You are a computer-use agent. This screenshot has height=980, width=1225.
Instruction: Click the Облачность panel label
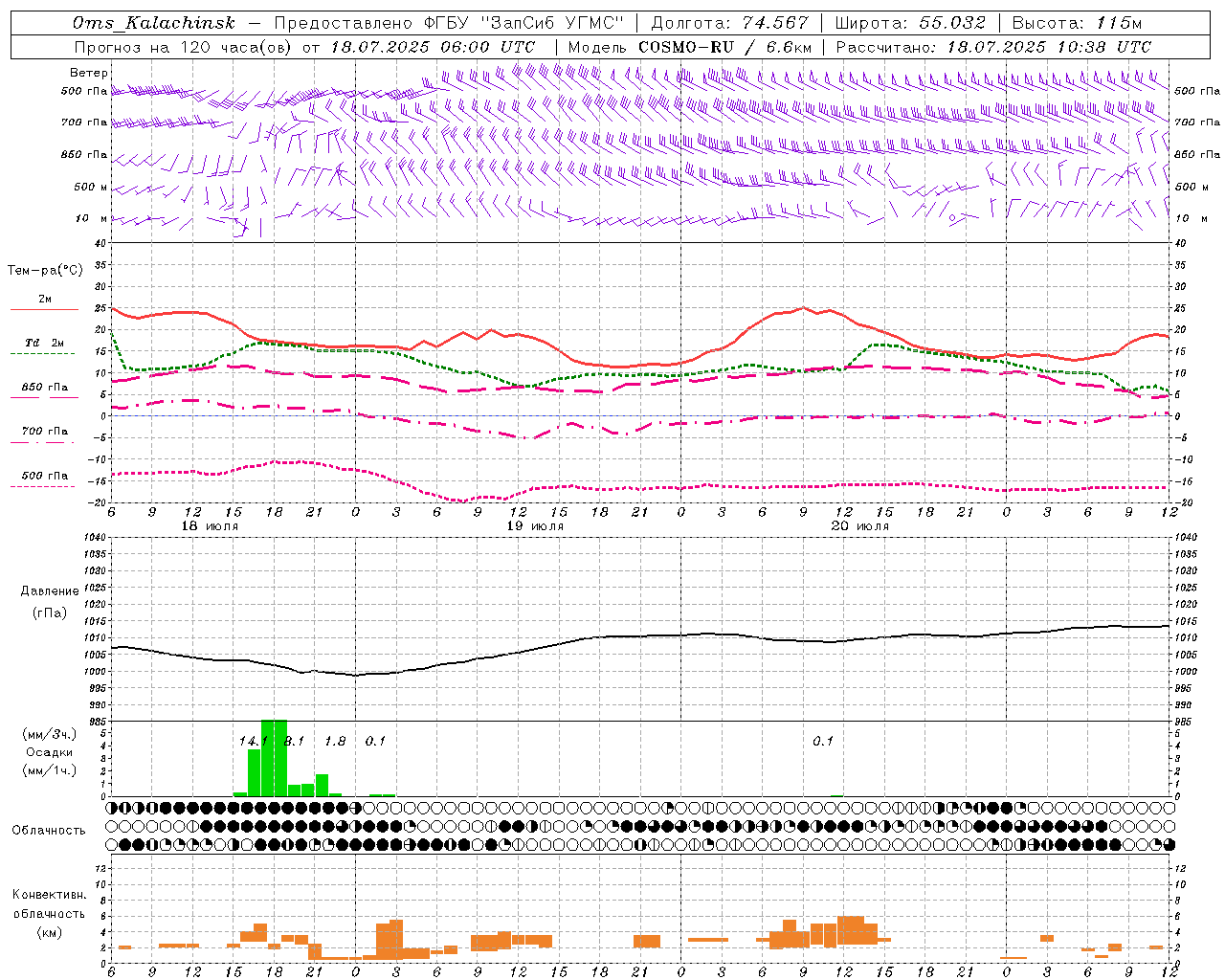pyautogui.click(x=49, y=831)
